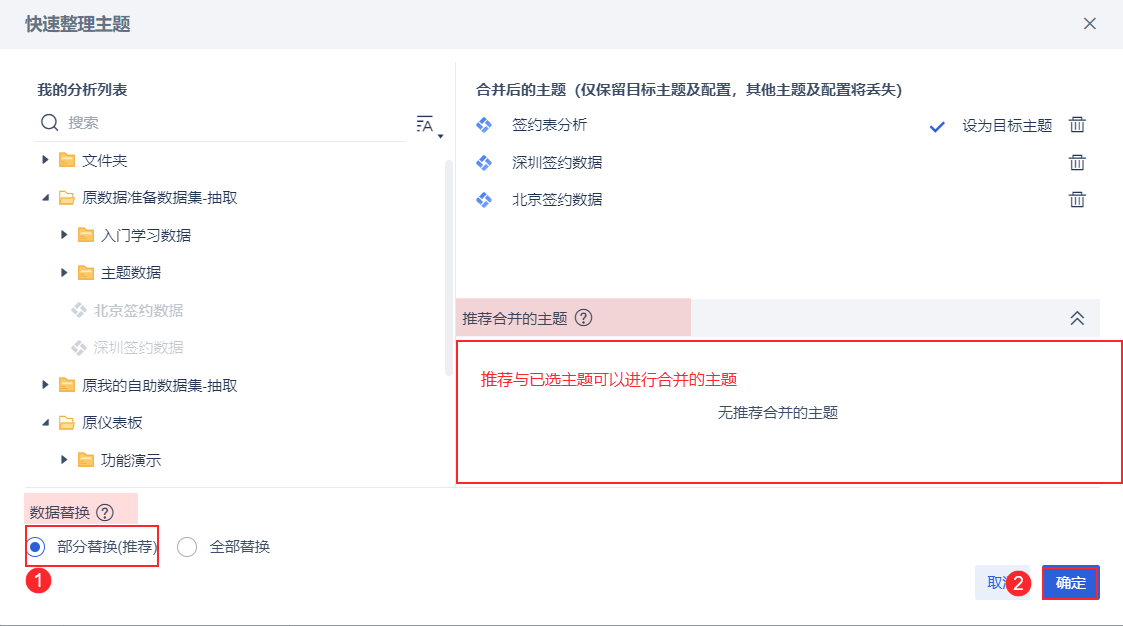Click the 签约表分析 theme icon
The height and width of the screenshot is (626, 1123).
[484, 125]
